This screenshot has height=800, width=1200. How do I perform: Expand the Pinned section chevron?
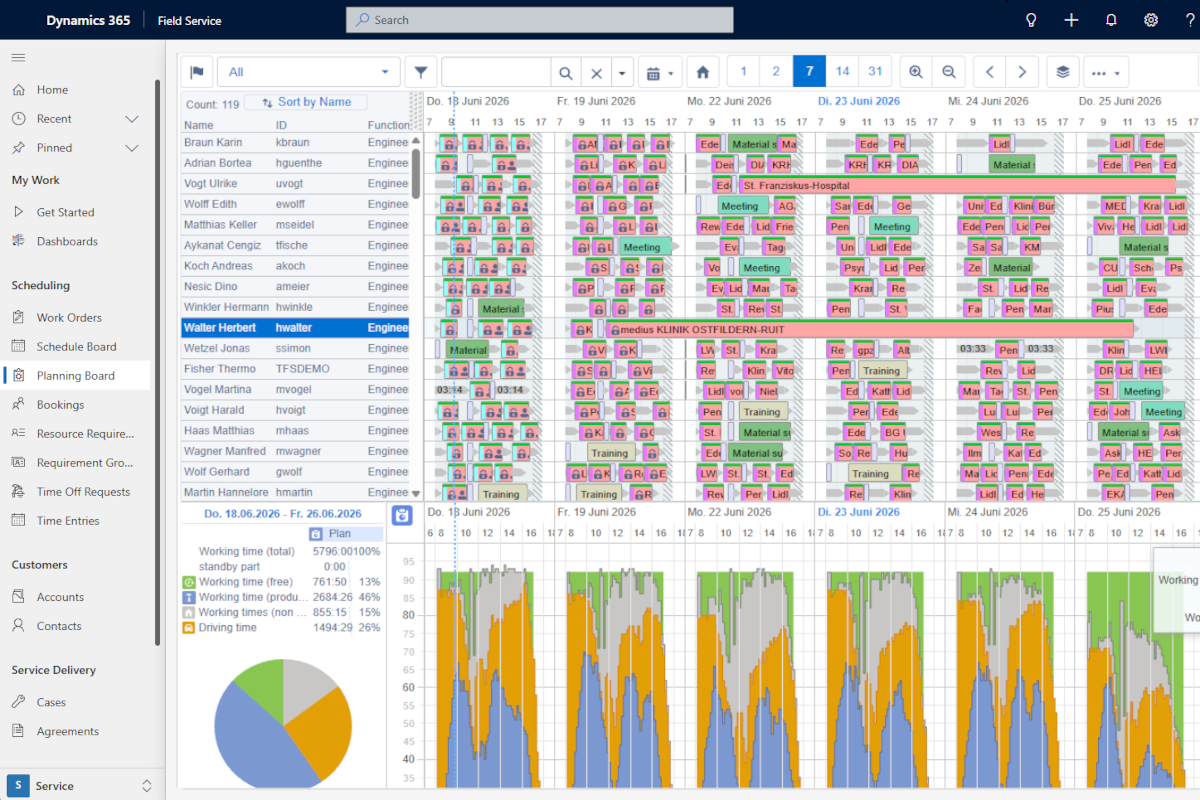pyautogui.click(x=131, y=148)
